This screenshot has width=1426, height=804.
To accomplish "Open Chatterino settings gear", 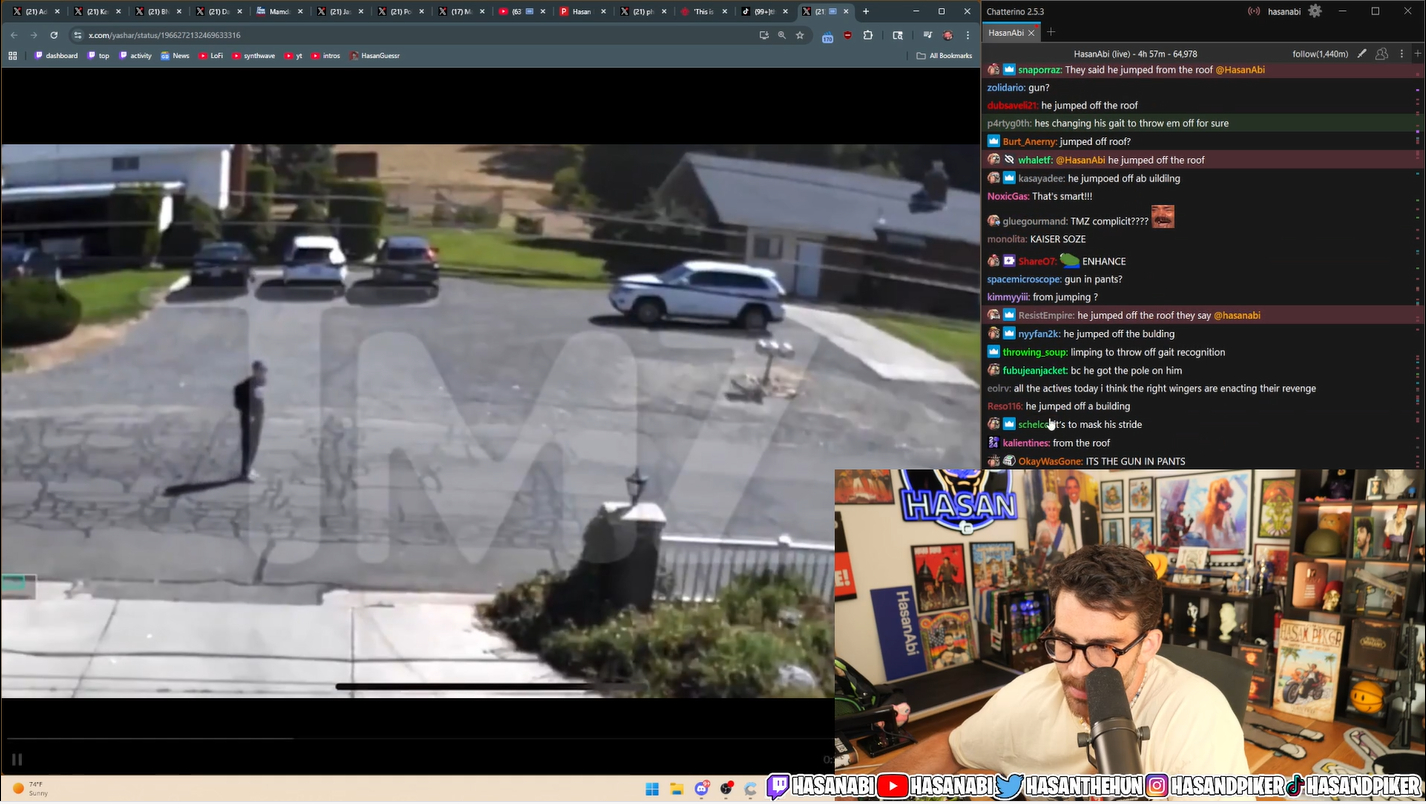I will pos(1314,11).
